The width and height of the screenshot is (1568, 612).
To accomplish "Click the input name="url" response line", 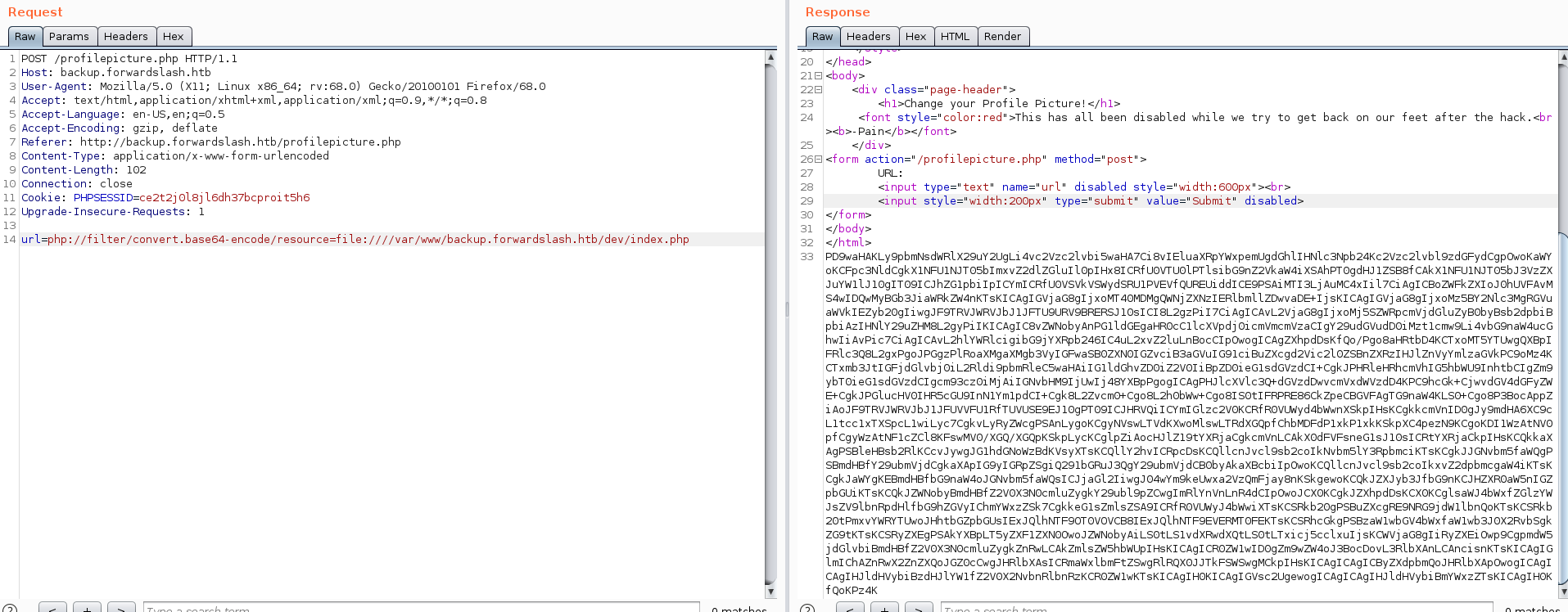I will (1084, 187).
